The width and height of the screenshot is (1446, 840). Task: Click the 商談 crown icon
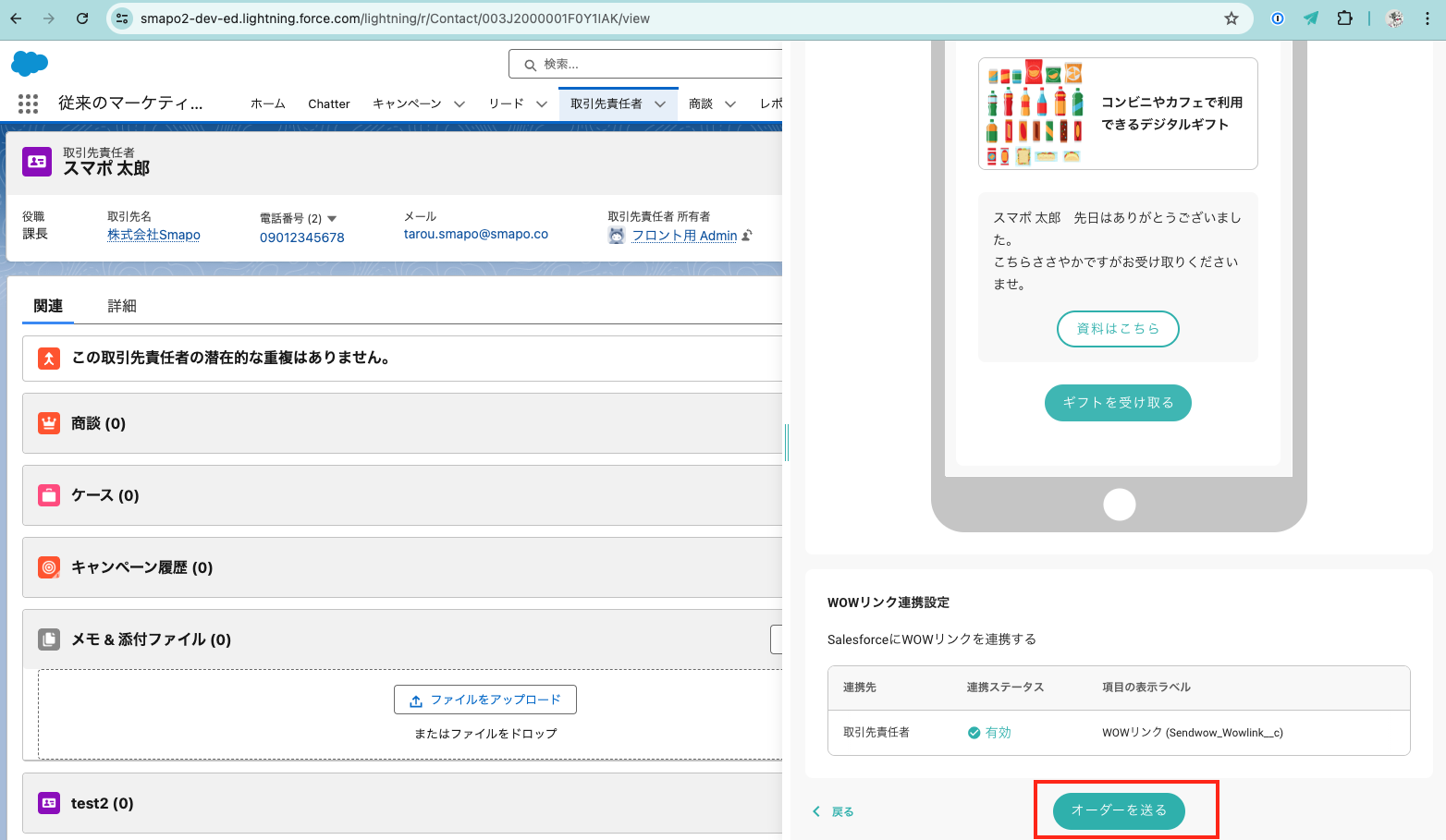coord(49,423)
